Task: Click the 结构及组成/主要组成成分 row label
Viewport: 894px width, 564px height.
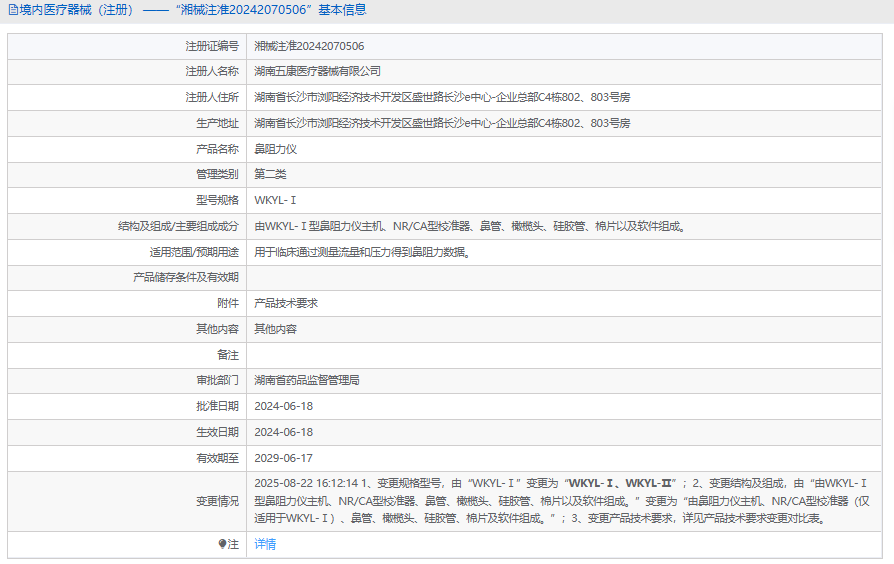Action: [178, 226]
